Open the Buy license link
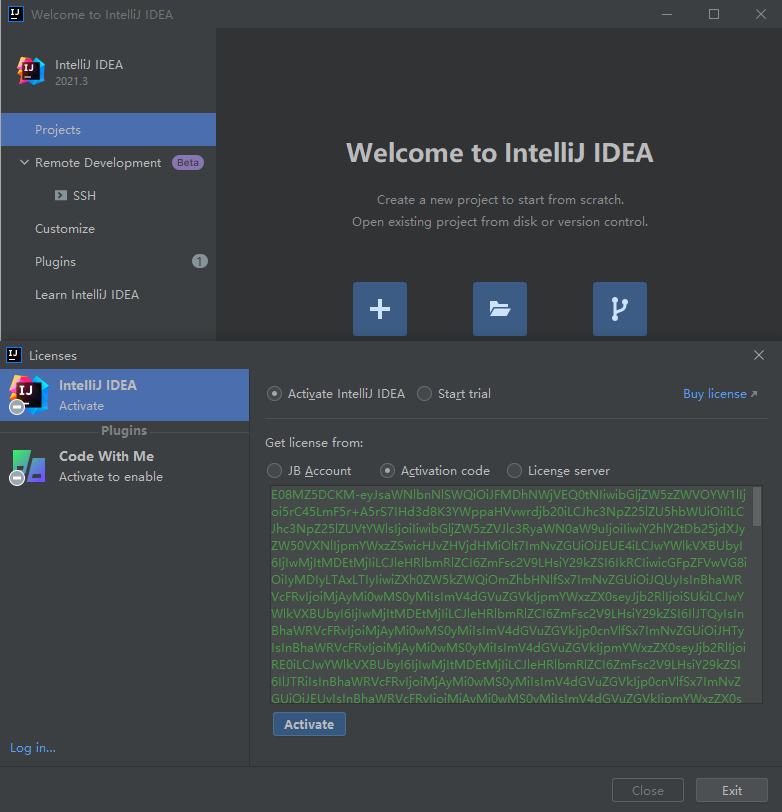Screen dimensions: 782x812 [720, 394]
